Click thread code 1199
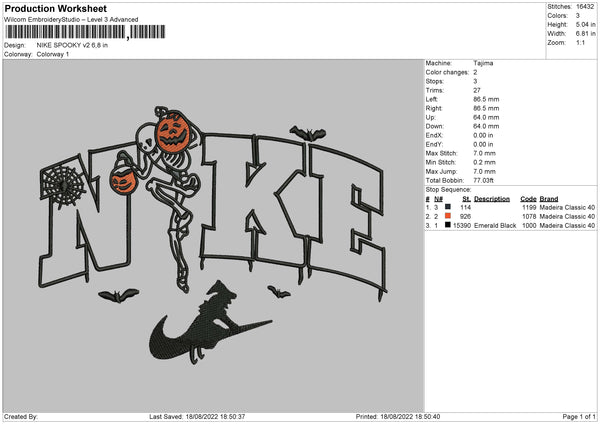600x424 pixels. pyautogui.click(x=529, y=207)
